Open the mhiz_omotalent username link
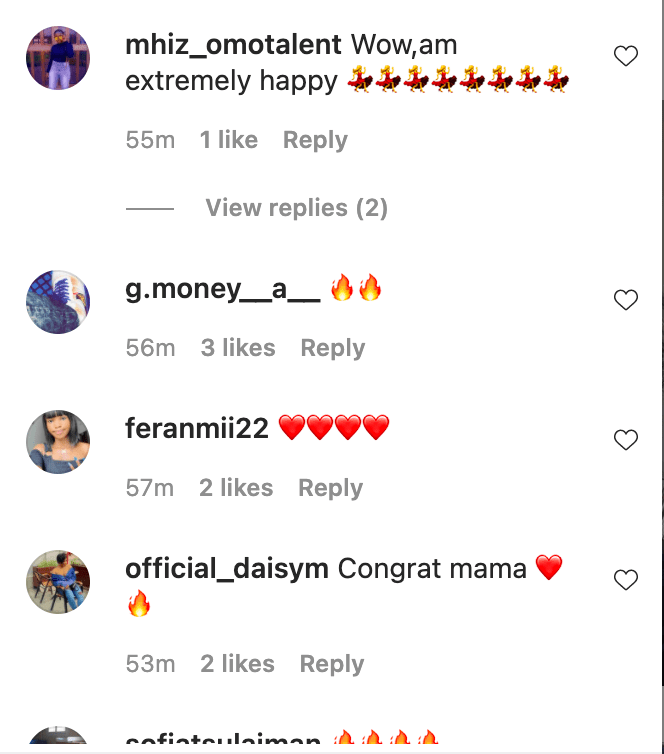The image size is (664, 754). point(234,45)
